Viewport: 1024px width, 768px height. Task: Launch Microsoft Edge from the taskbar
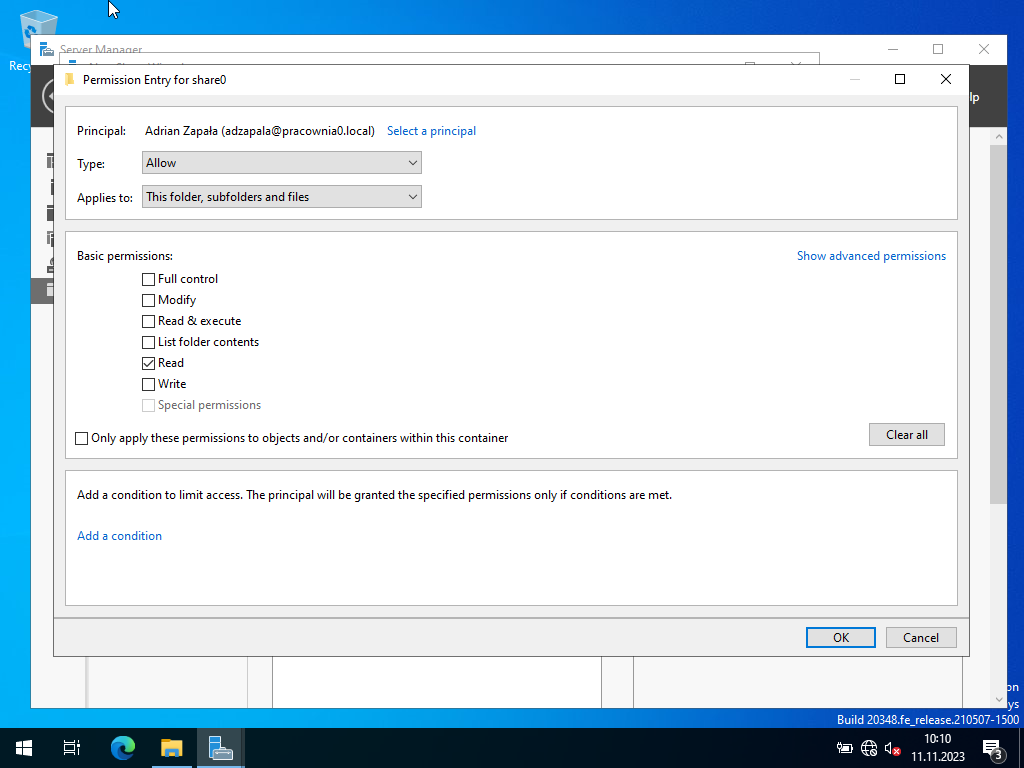pos(122,747)
